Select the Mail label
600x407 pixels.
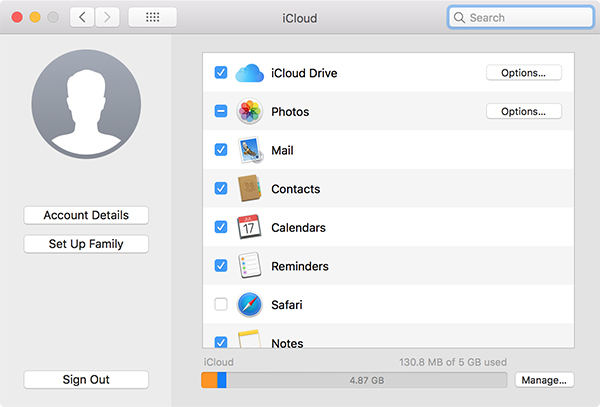[282, 150]
